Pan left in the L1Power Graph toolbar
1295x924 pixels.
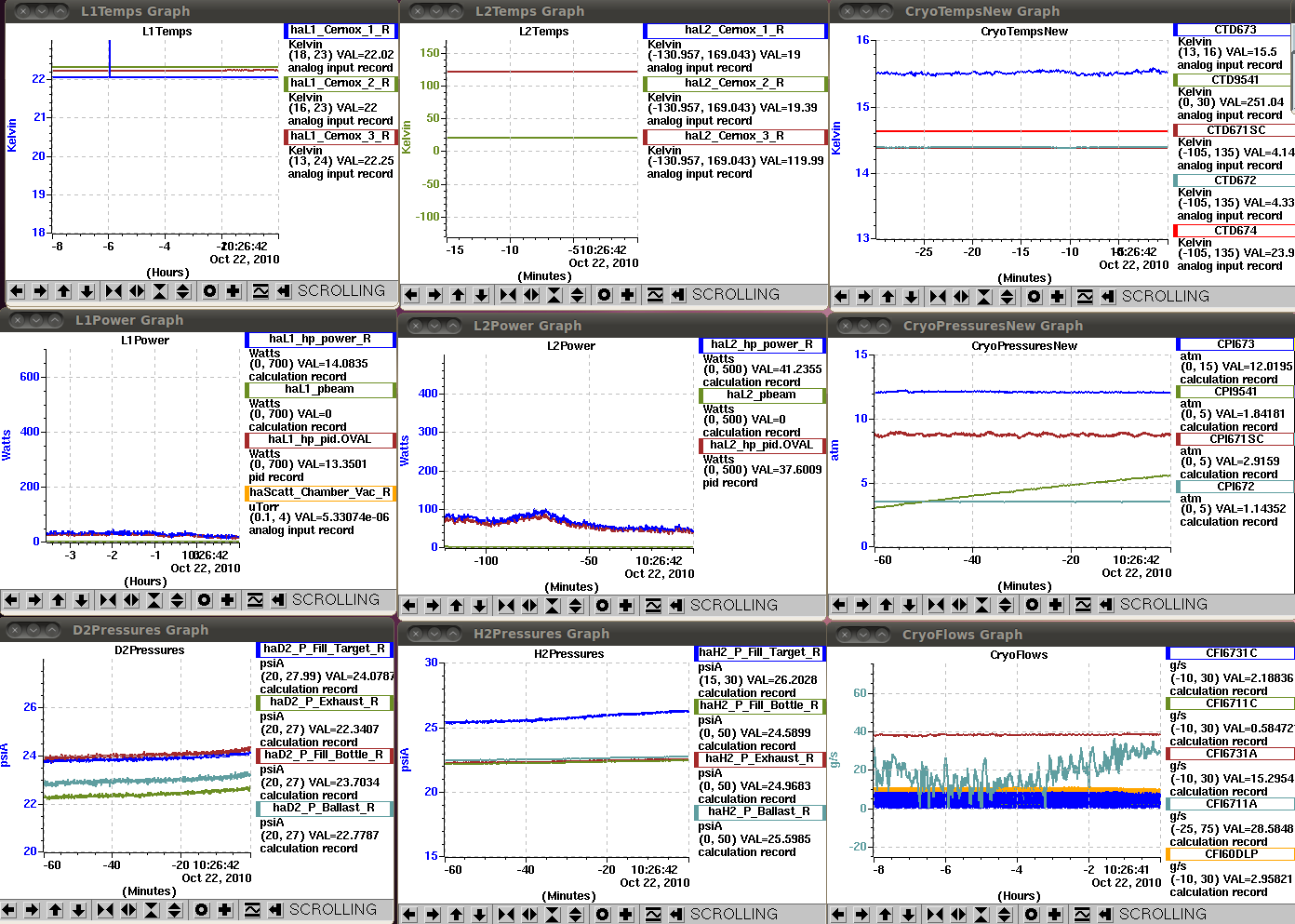point(11,600)
